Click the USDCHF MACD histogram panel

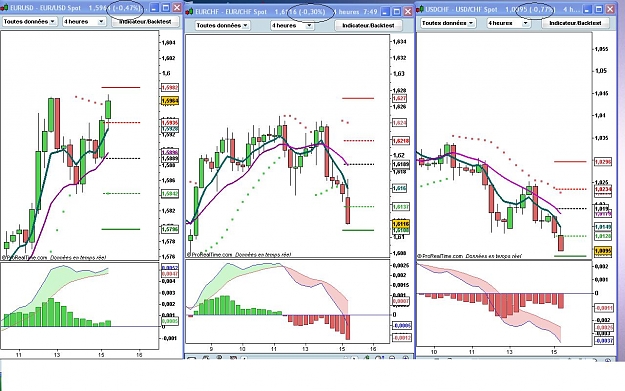pyautogui.click(x=504, y=304)
